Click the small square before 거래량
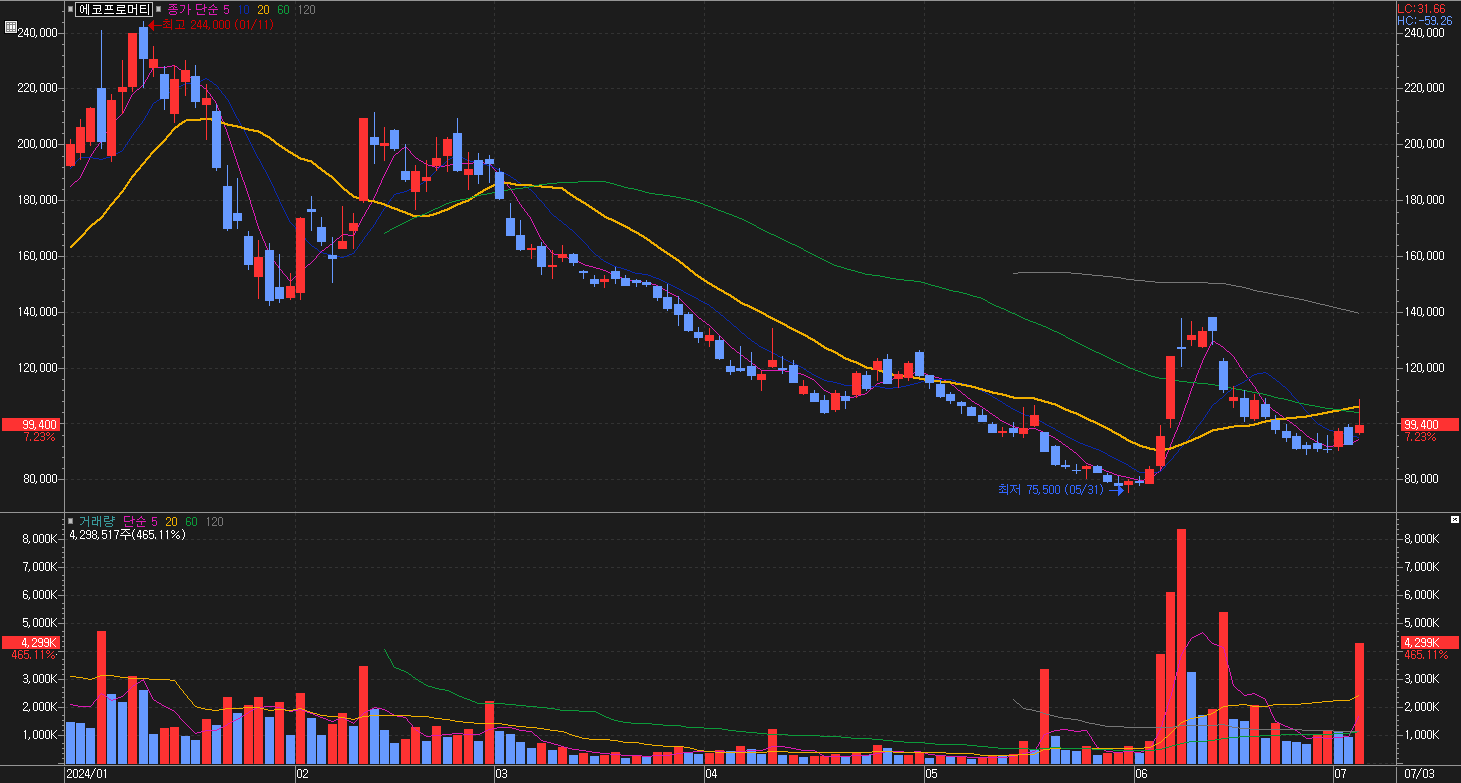 [70, 521]
